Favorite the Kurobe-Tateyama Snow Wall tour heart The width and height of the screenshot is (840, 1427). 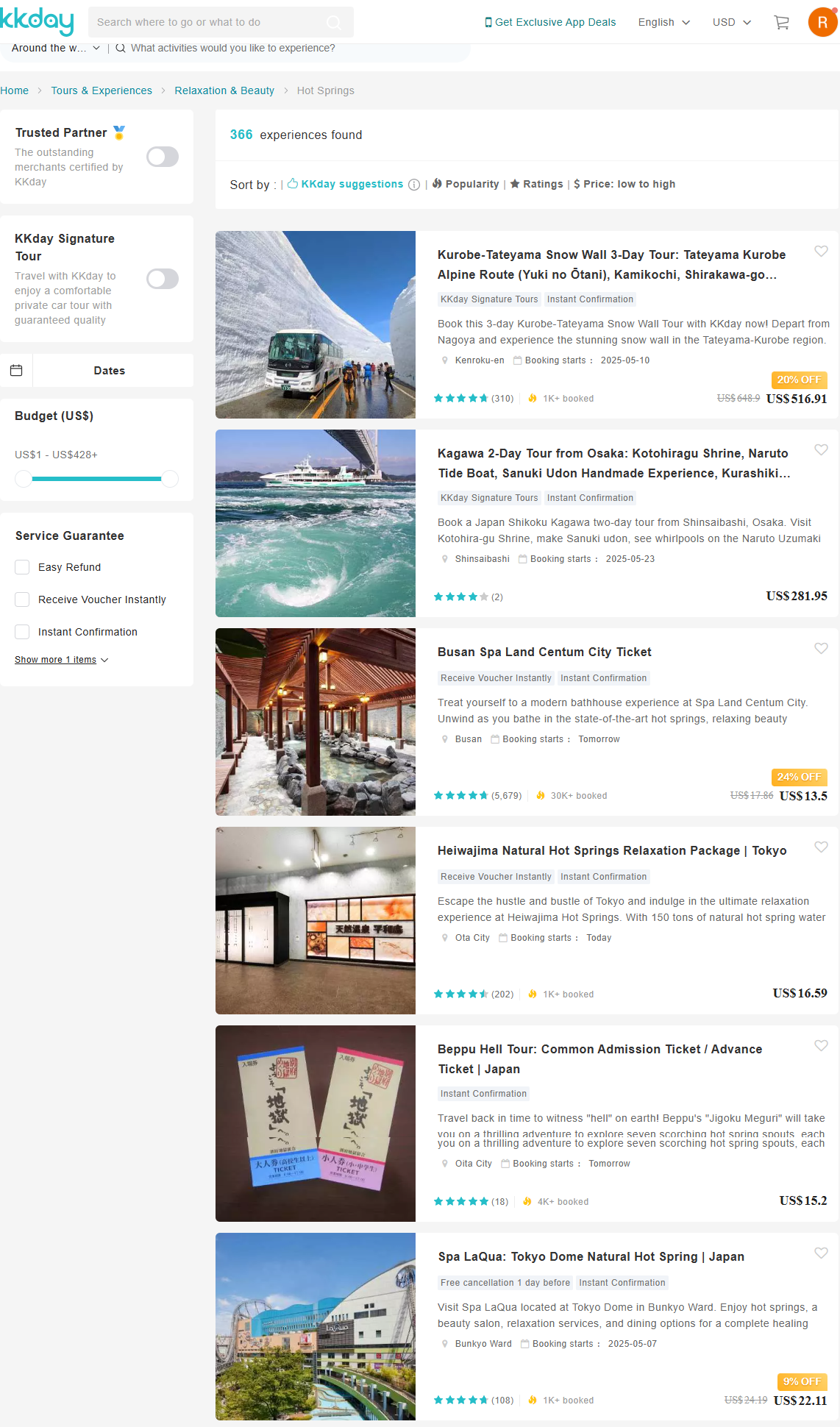coord(821,251)
